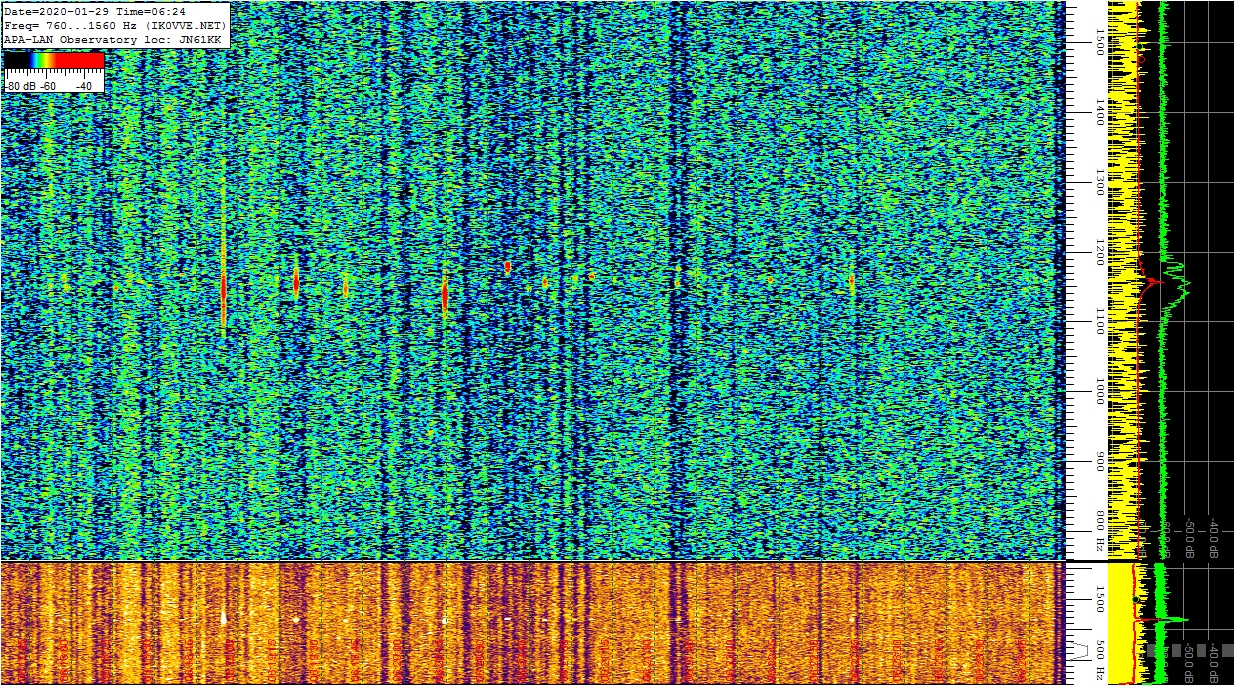Click the filter passband shape icon on lower axis
Screen dimensions: 1235x686
click(1081, 650)
